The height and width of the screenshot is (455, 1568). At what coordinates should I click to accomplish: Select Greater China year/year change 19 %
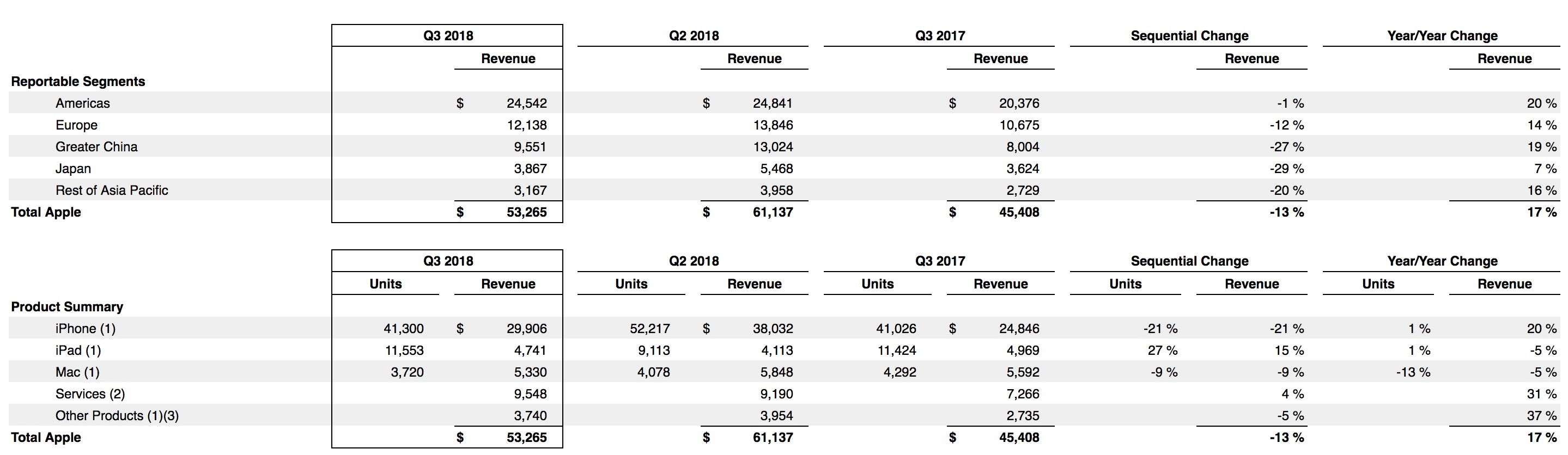(x=1541, y=147)
